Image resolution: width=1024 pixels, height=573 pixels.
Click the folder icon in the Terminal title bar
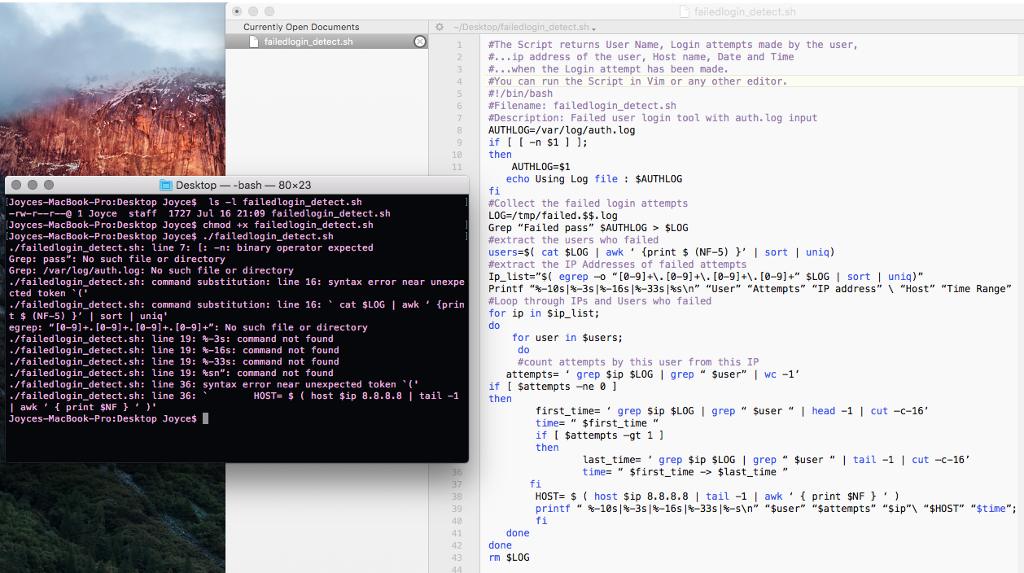click(166, 185)
